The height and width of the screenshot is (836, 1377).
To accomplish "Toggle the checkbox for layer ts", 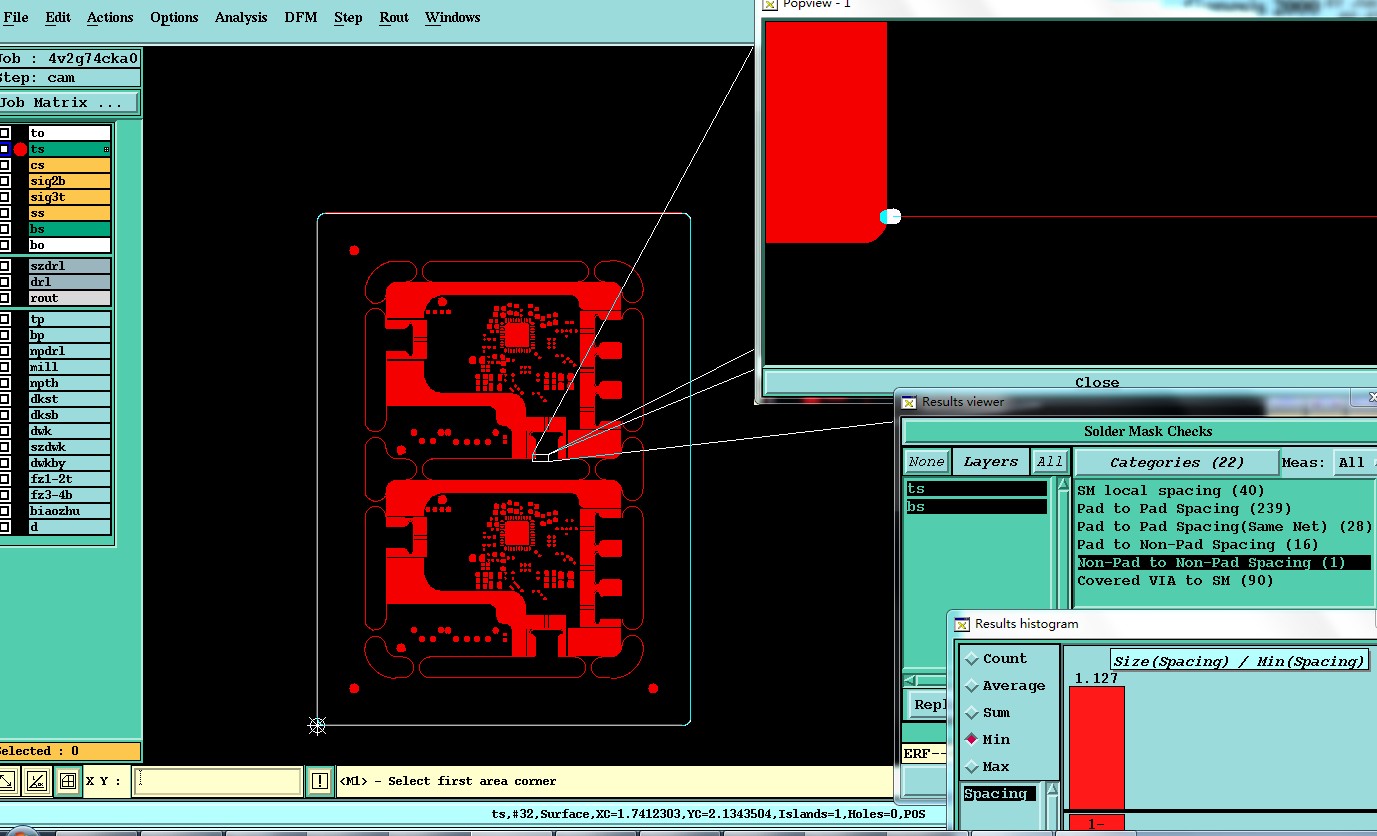I will point(5,149).
